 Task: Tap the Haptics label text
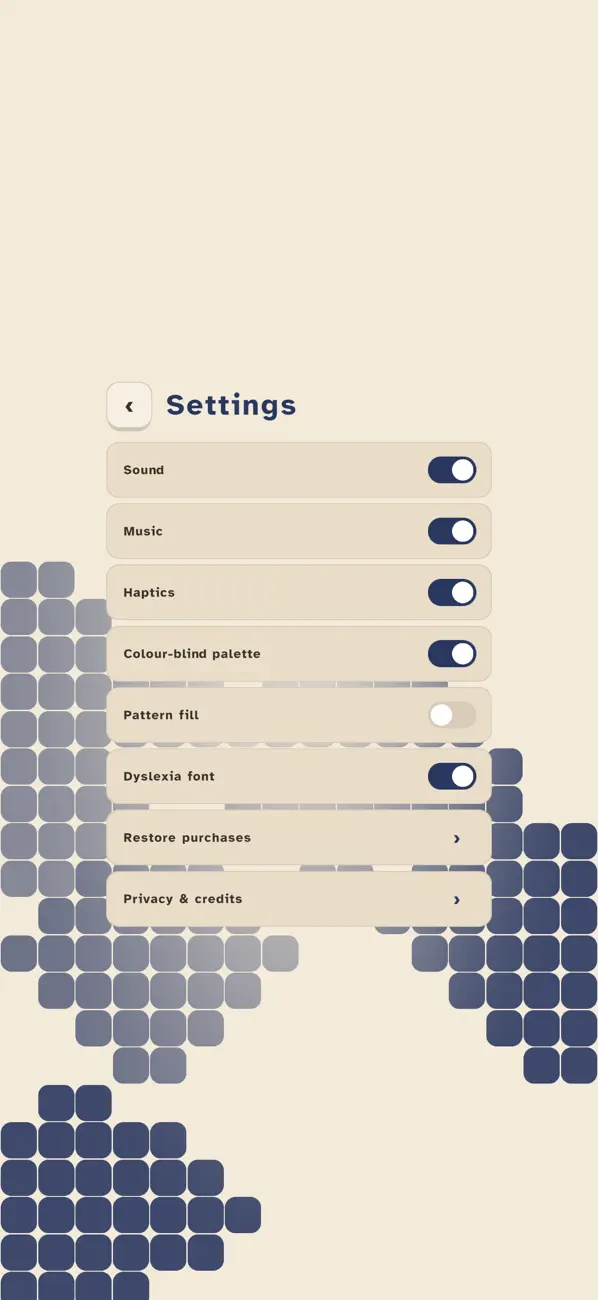[149, 592]
